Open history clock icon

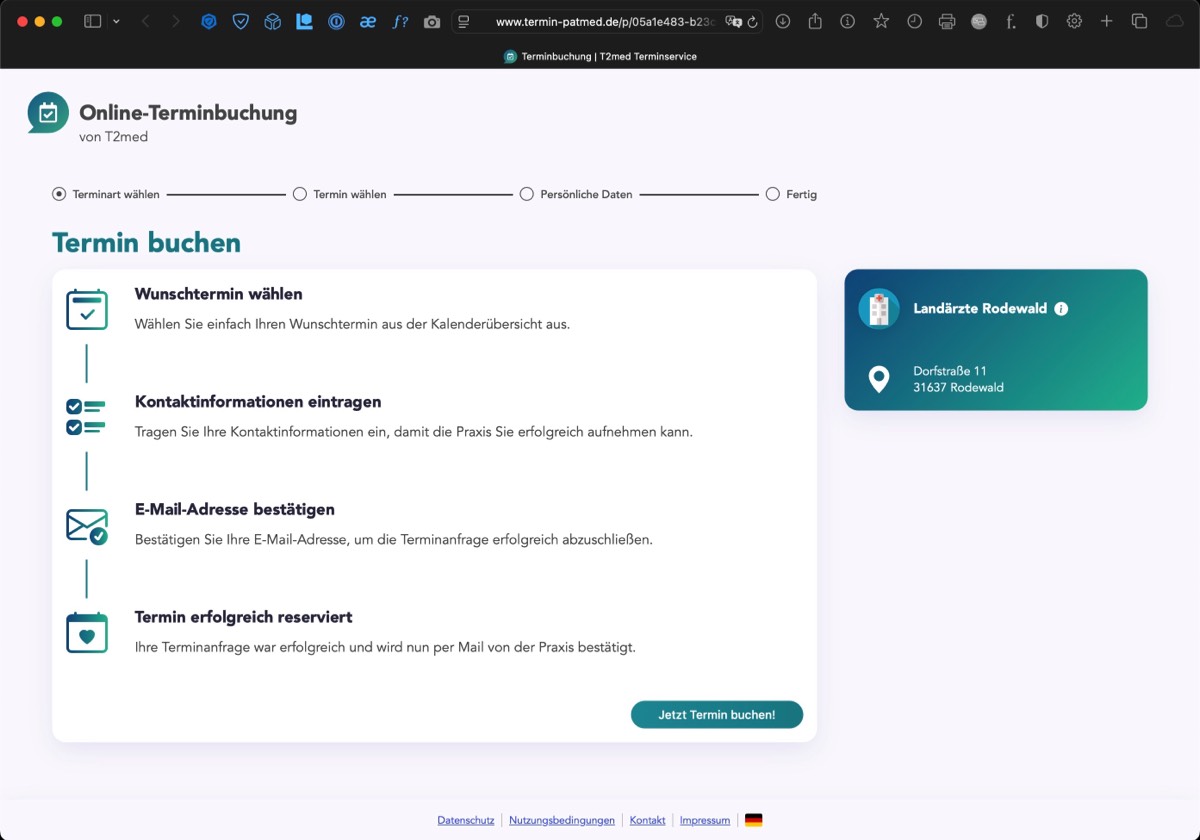(x=914, y=21)
